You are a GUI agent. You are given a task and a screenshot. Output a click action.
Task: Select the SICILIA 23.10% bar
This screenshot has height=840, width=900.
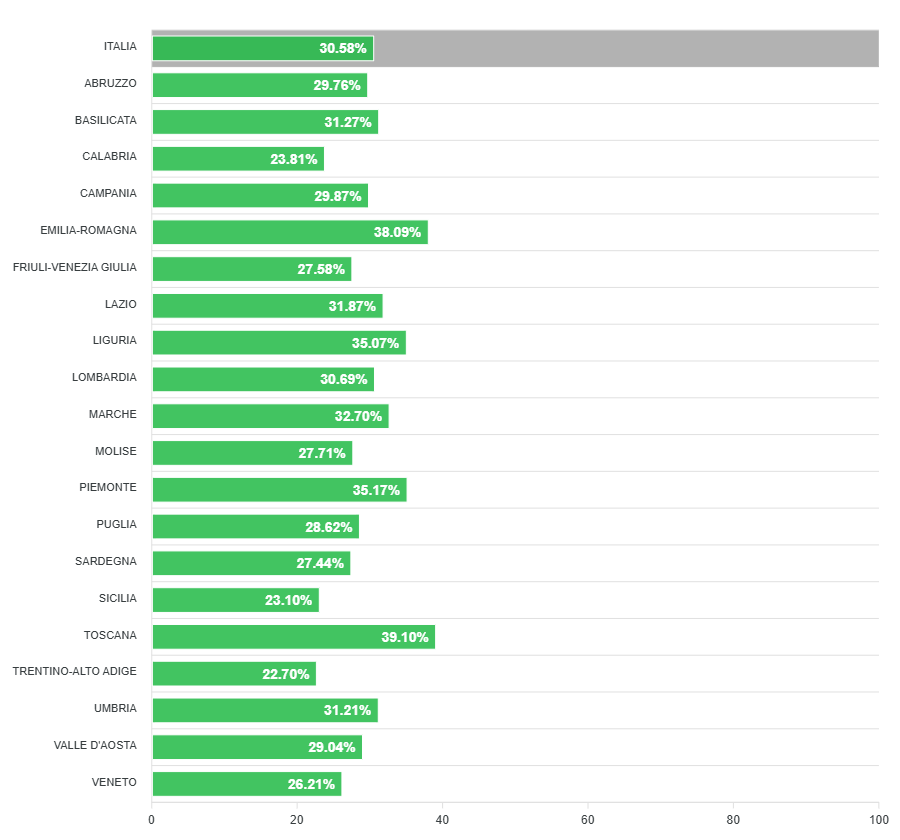(x=235, y=600)
